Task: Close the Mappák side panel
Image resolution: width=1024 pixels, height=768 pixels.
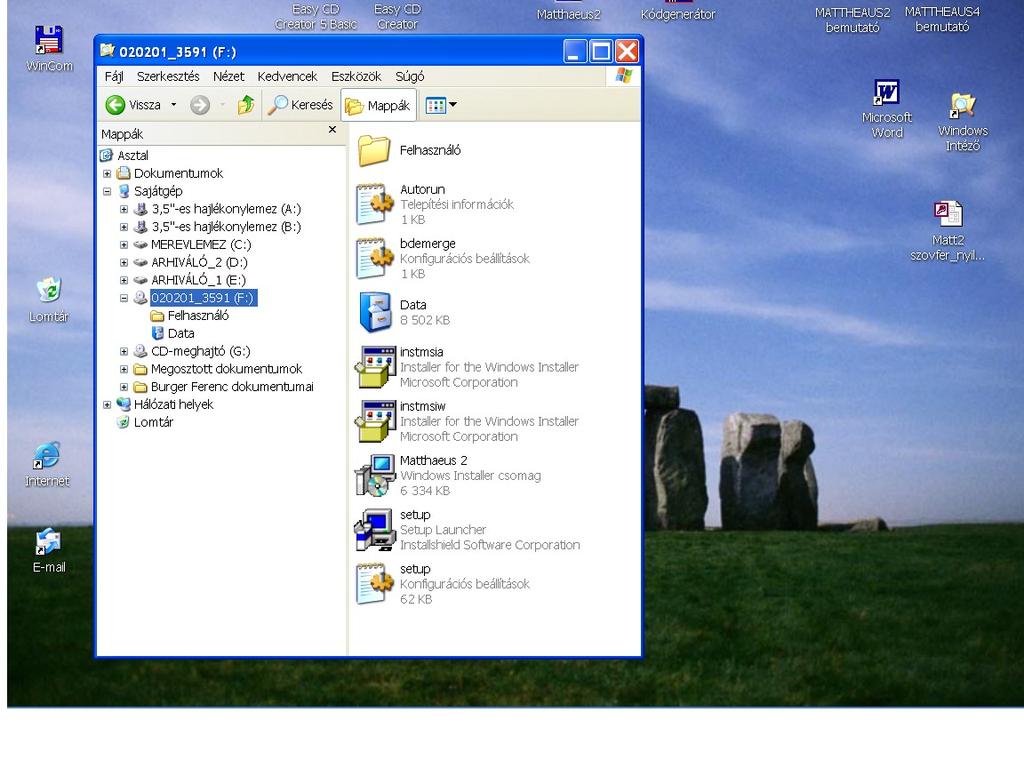Action: [x=332, y=129]
